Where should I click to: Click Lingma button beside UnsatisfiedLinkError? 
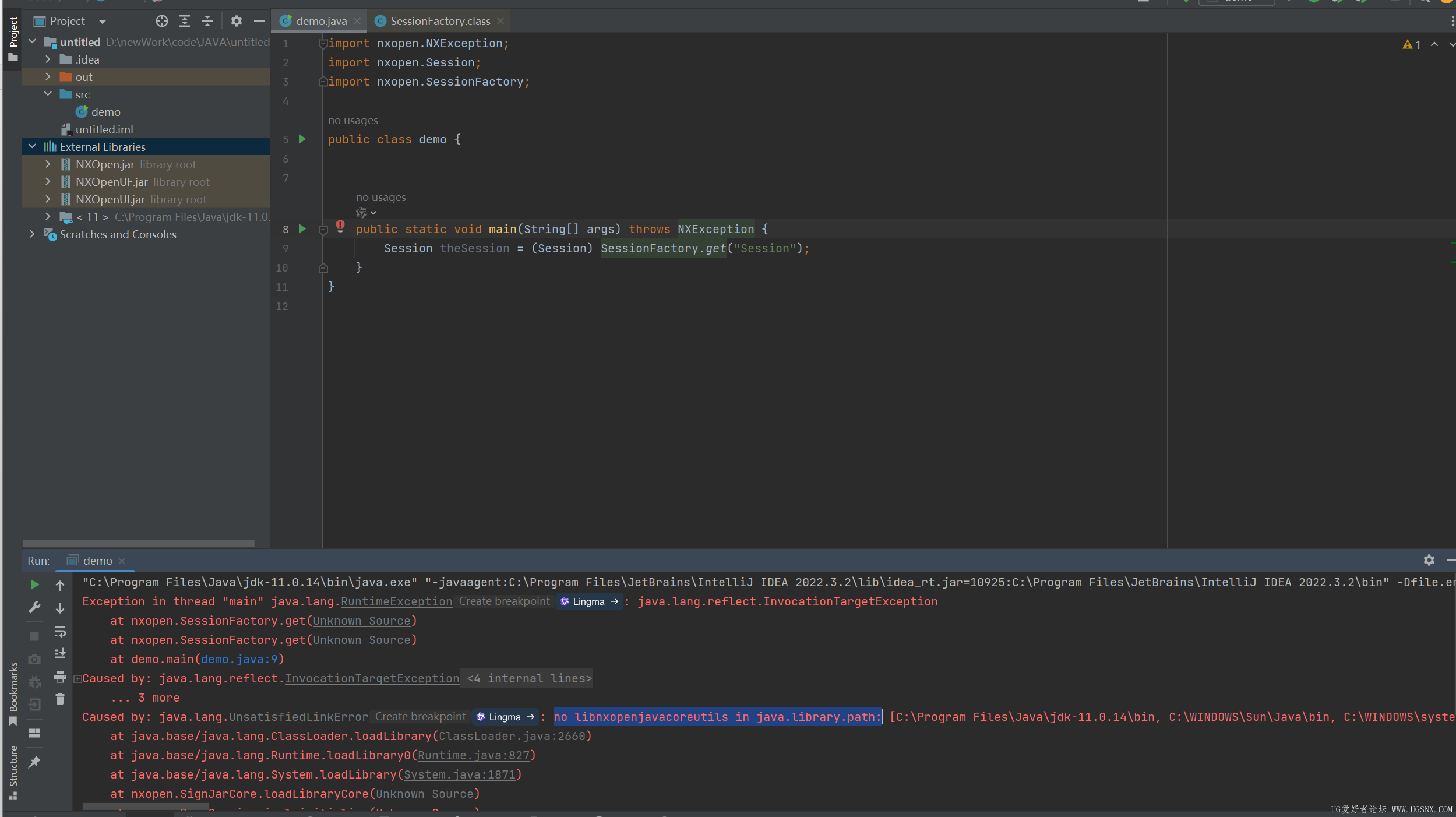coord(505,717)
